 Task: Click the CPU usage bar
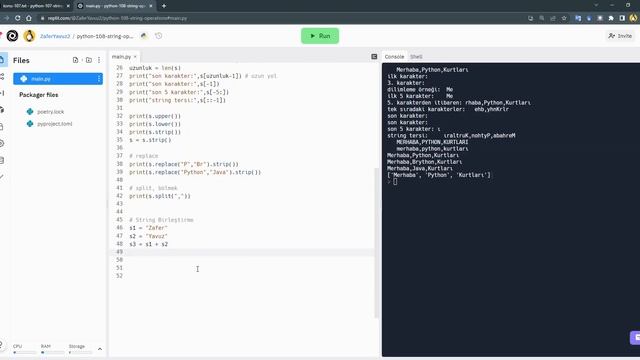(24, 352)
